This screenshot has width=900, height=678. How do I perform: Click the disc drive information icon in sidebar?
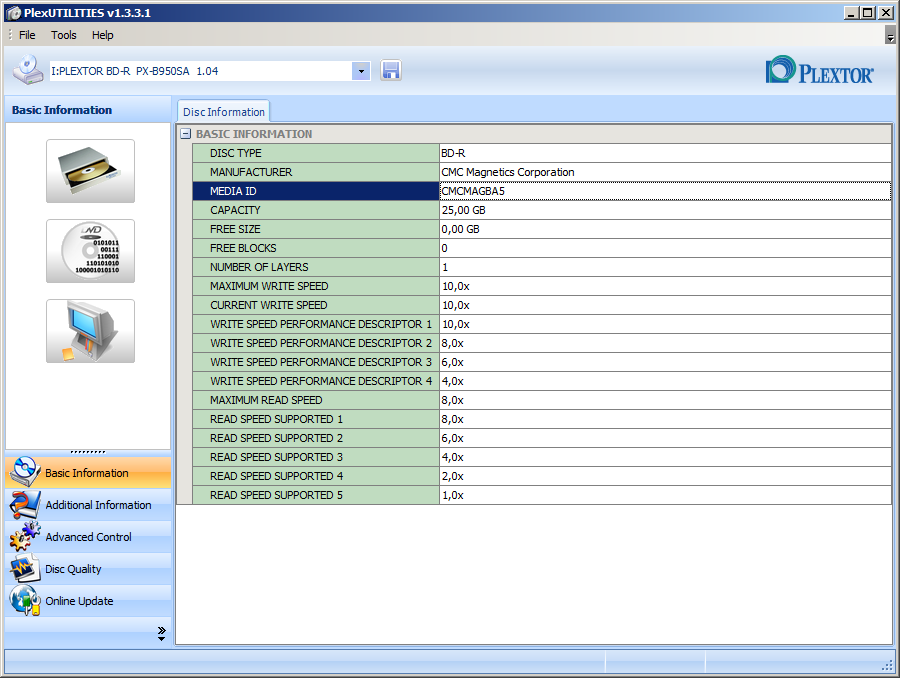point(91,171)
